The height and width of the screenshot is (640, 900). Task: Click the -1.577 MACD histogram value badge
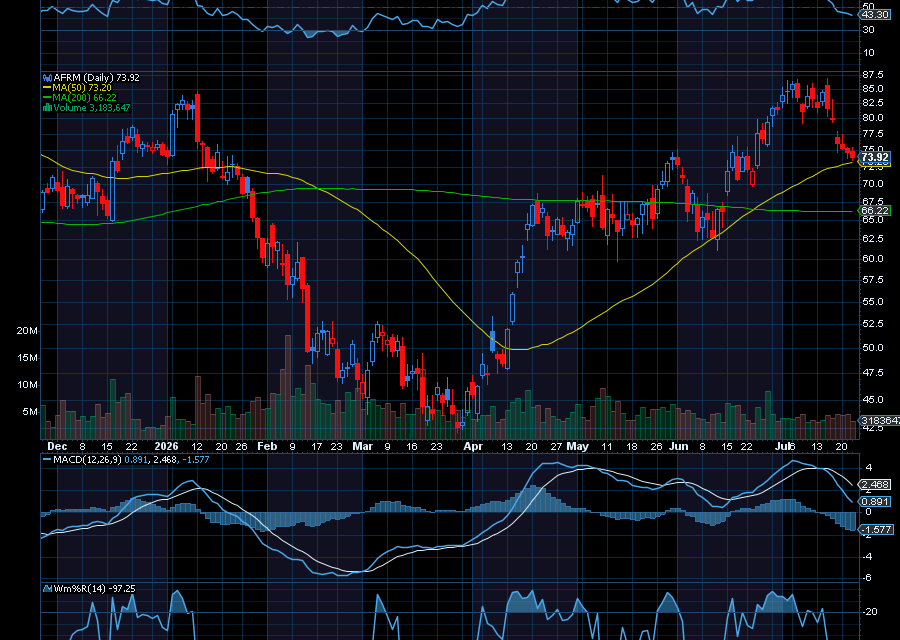click(x=876, y=529)
